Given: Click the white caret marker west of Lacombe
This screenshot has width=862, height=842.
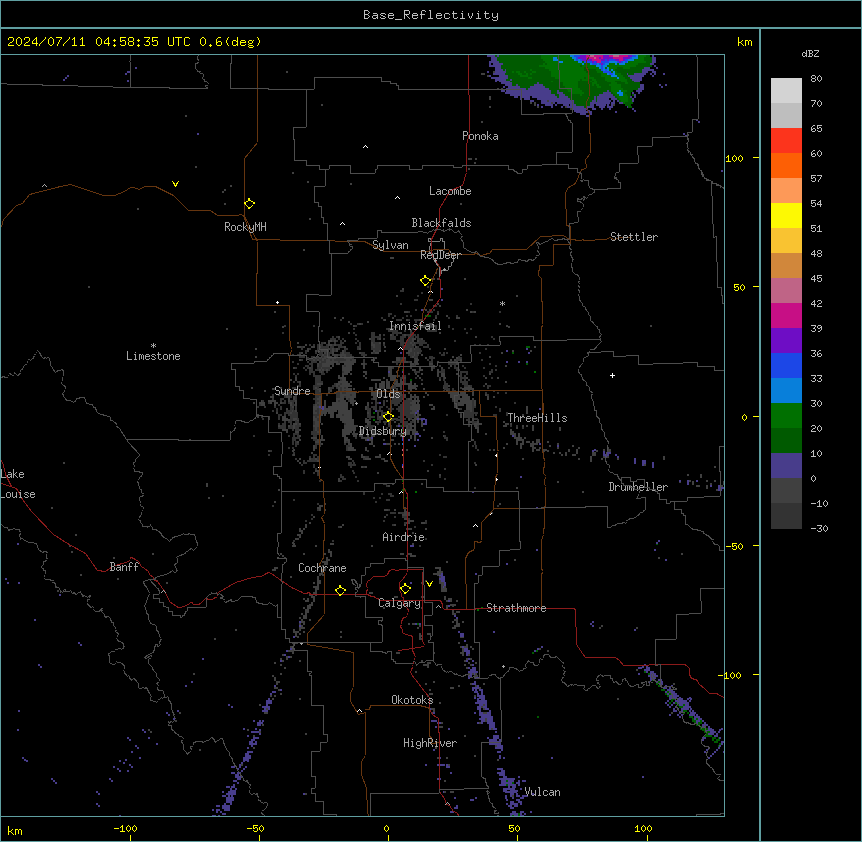Looking at the screenshot, I should pyautogui.click(x=397, y=198).
